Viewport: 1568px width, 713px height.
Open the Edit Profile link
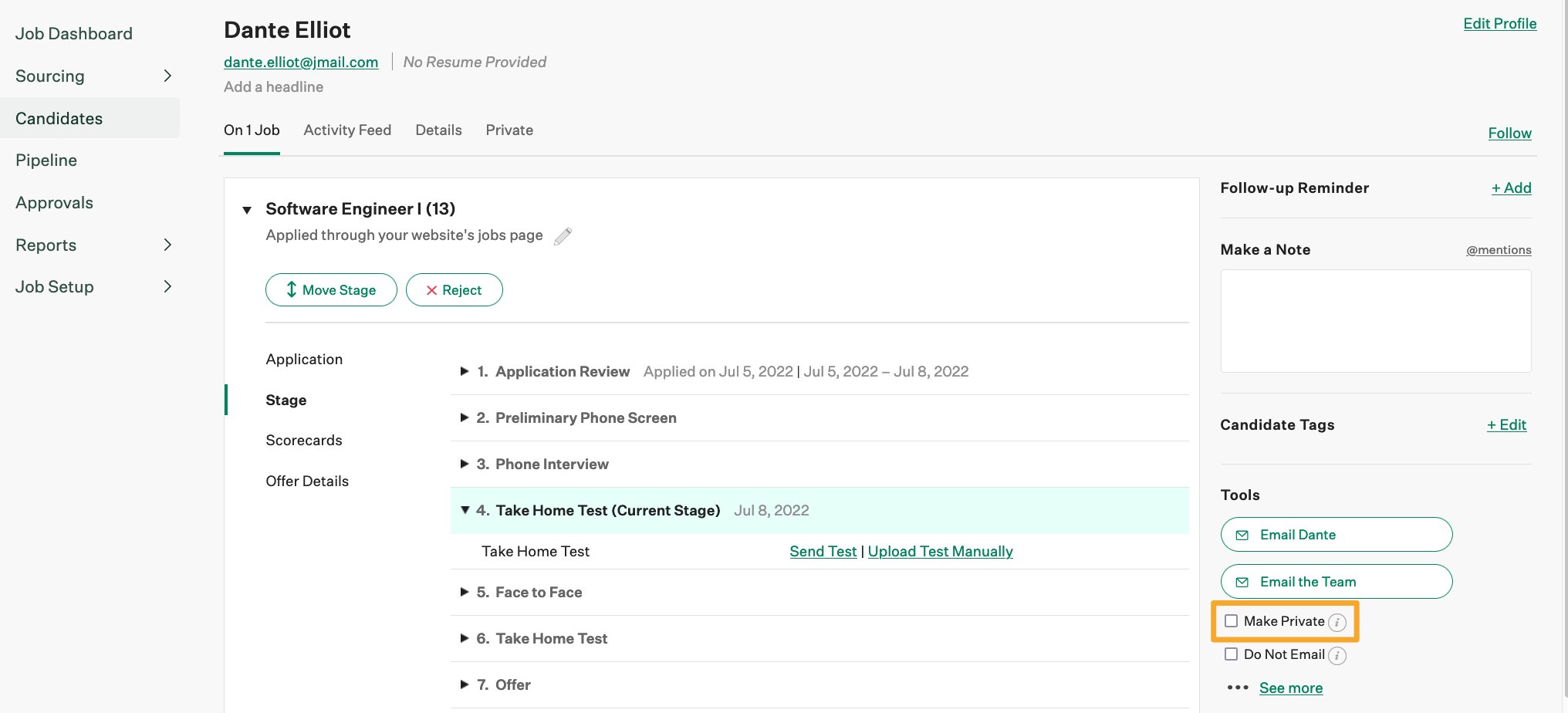coord(1499,24)
